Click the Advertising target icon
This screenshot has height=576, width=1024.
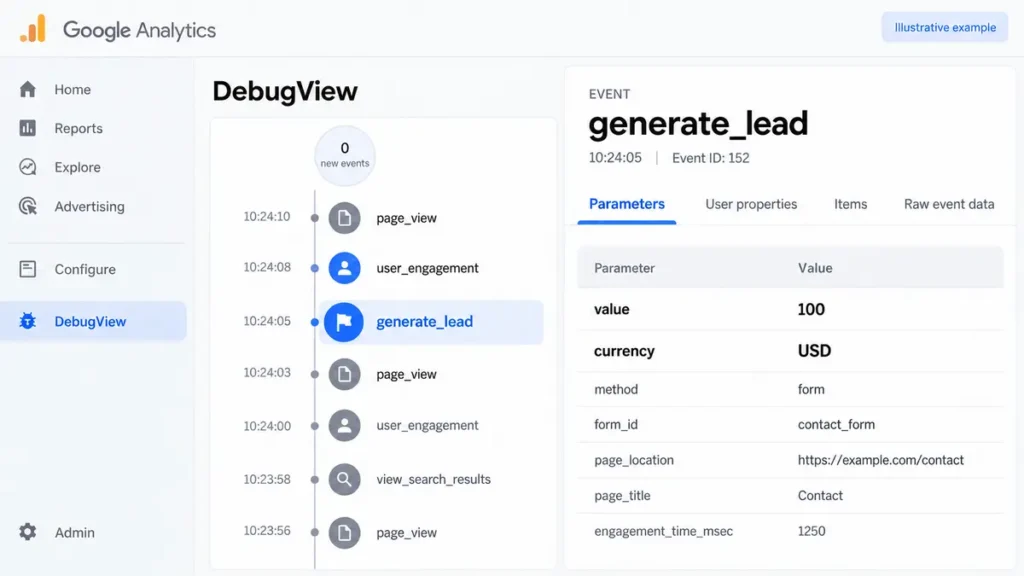tap(27, 206)
